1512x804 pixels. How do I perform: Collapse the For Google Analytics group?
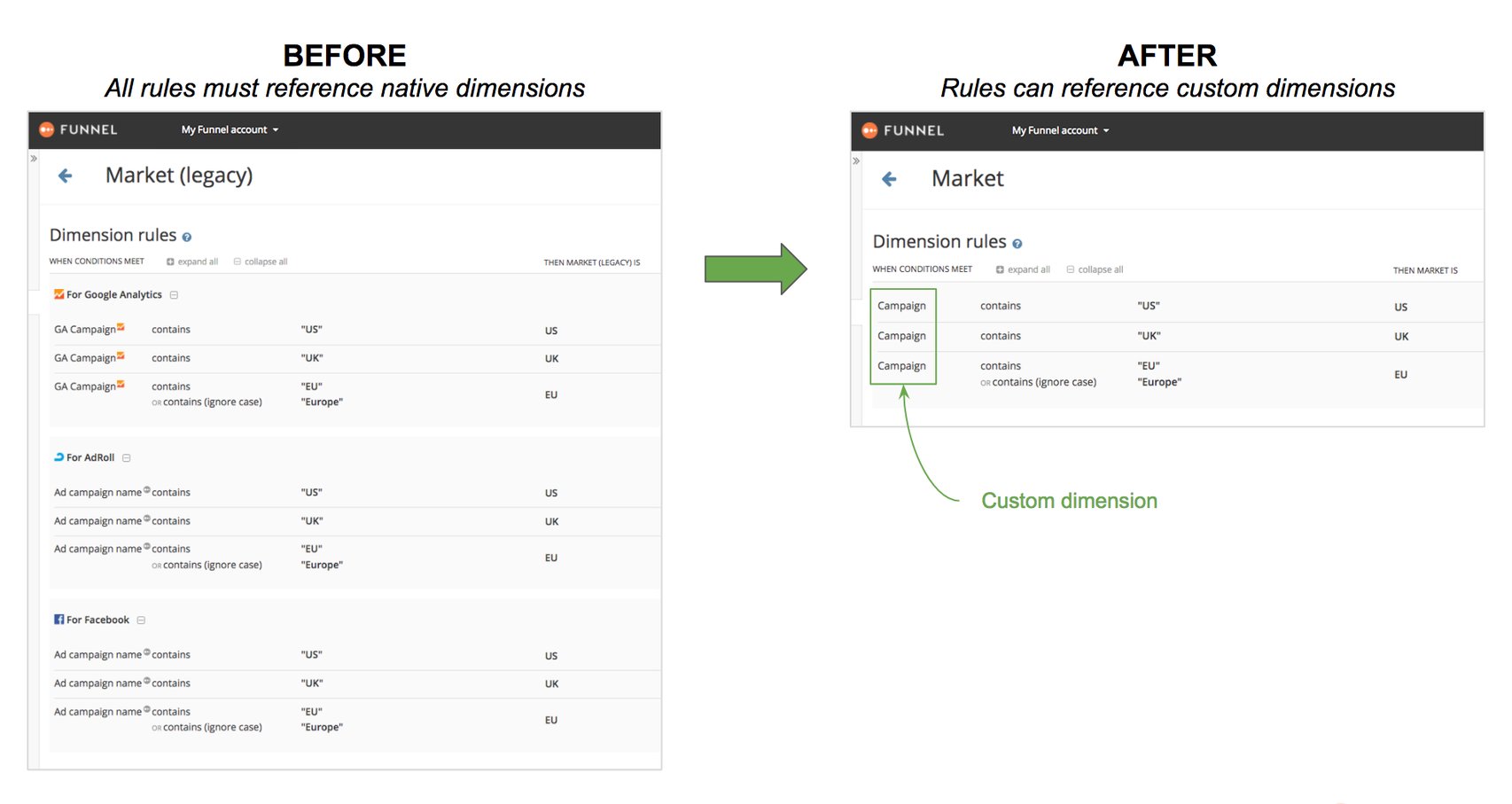174,295
